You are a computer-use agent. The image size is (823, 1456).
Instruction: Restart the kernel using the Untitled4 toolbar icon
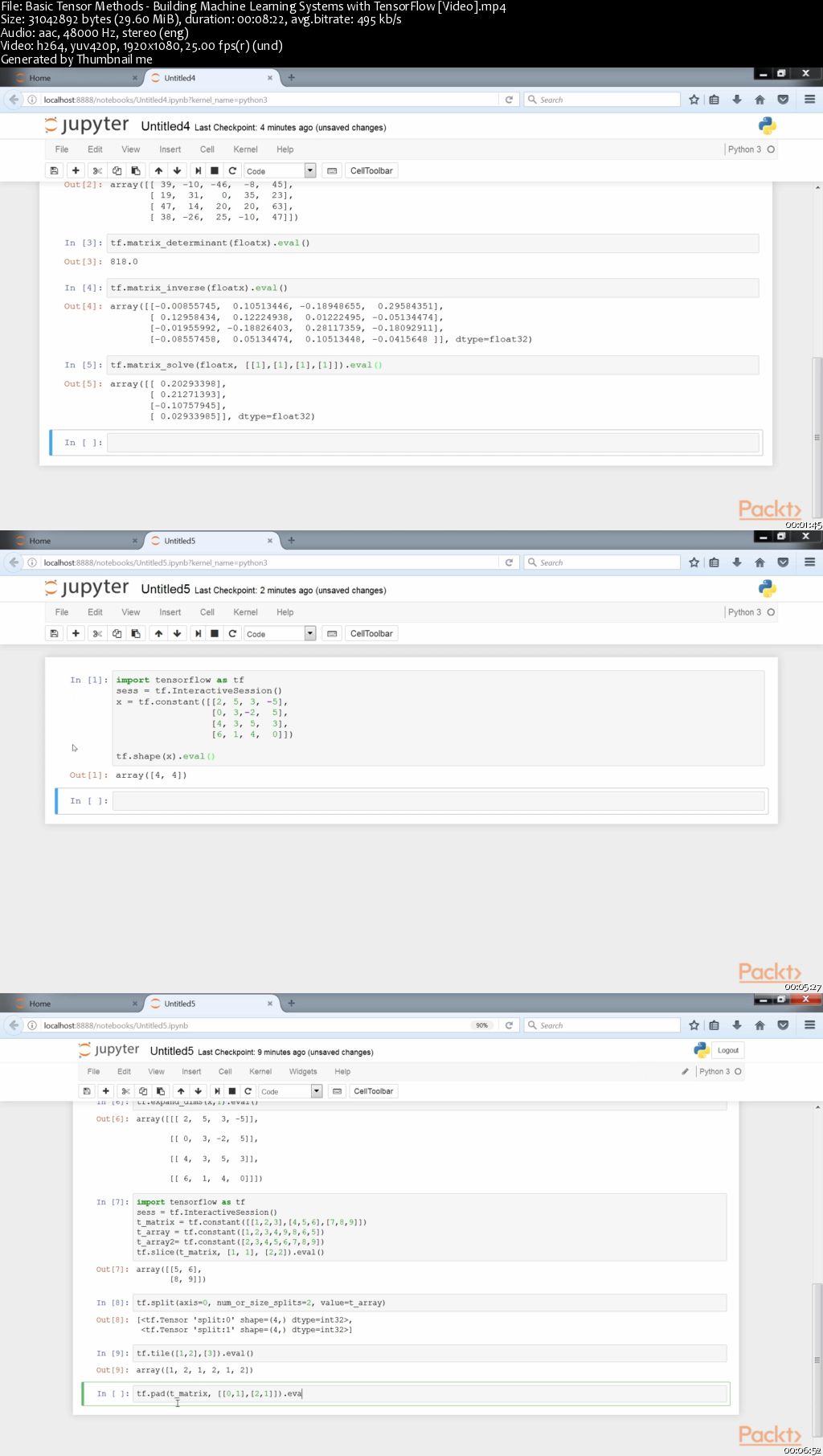[232, 170]
